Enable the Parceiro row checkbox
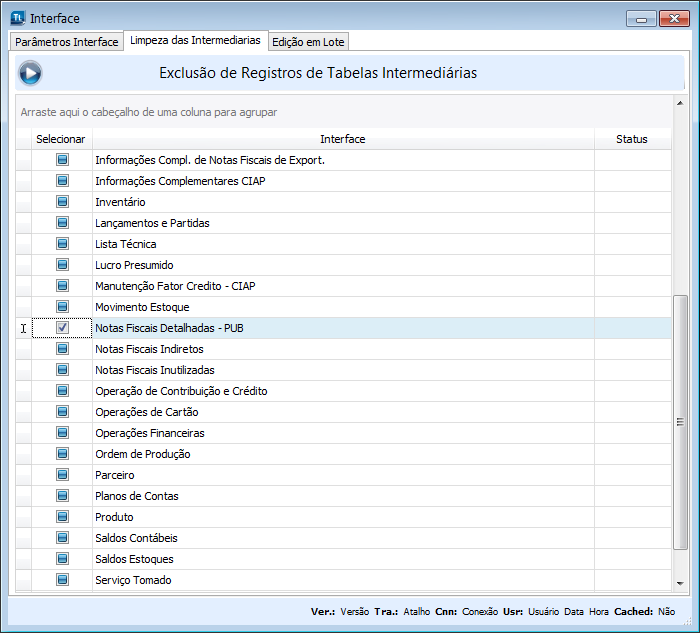This screenshot has height=633, width=700. (62, 475)
